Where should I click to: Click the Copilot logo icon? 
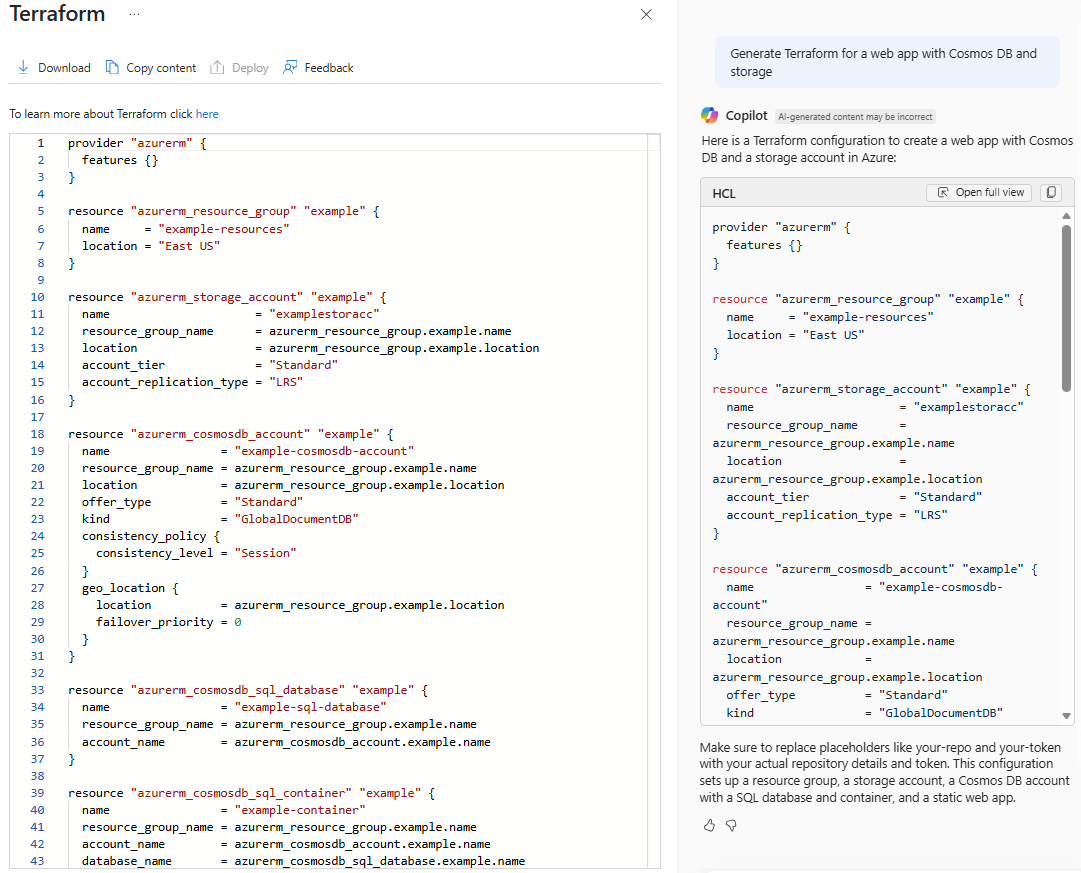point(710,115)
